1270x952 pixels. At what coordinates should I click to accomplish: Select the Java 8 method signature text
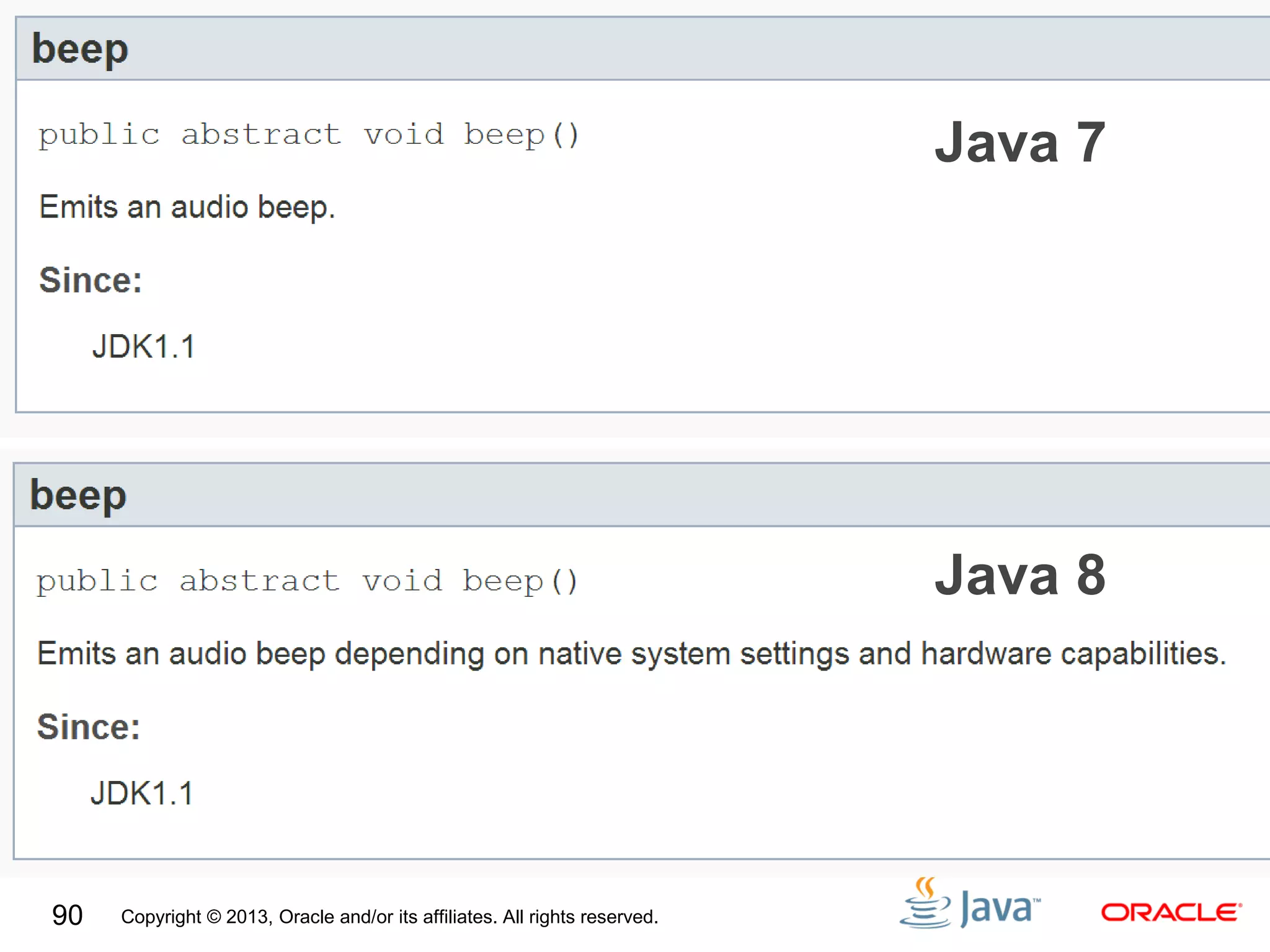(307, 581)
